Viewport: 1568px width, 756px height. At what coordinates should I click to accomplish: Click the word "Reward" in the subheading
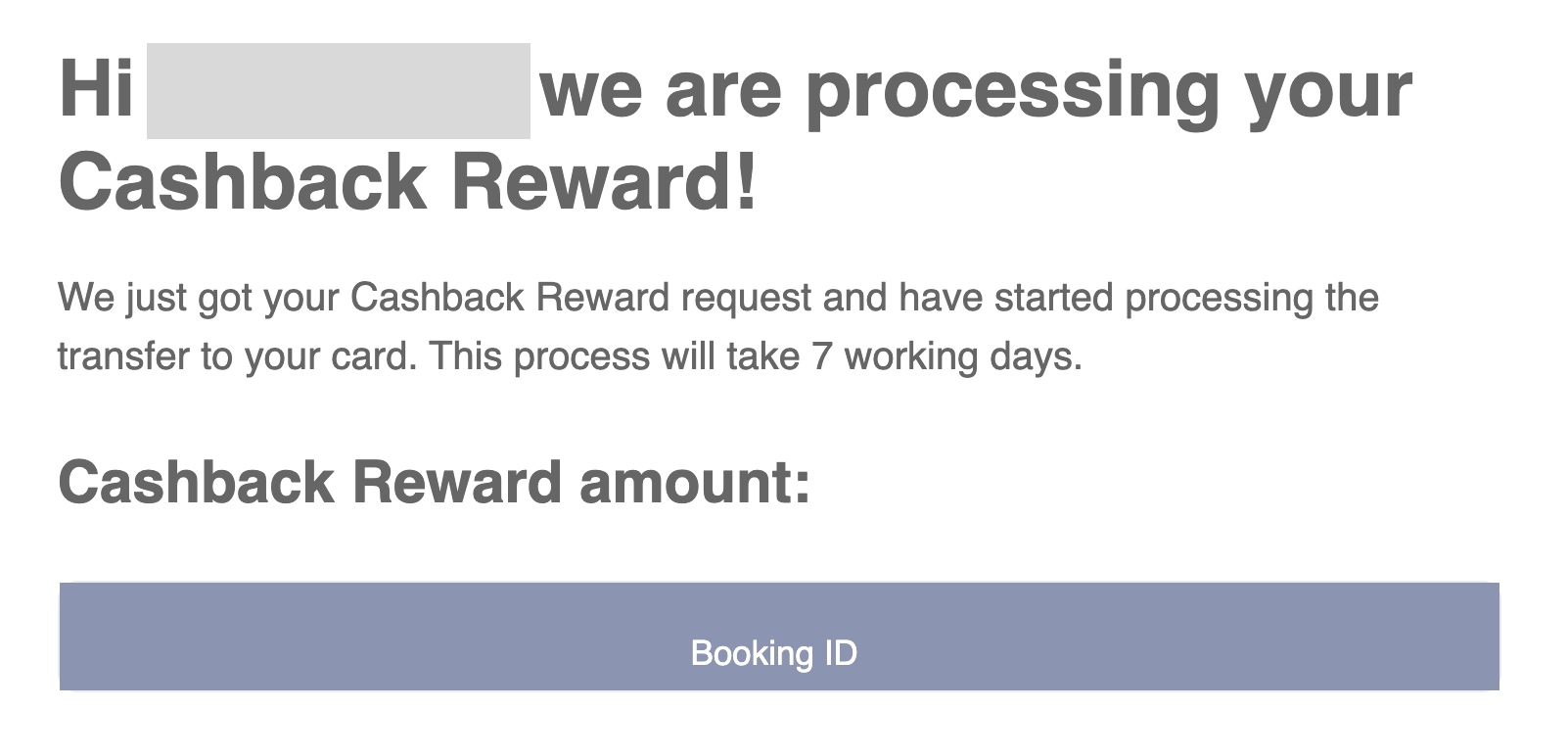click(x=456, y=482)
